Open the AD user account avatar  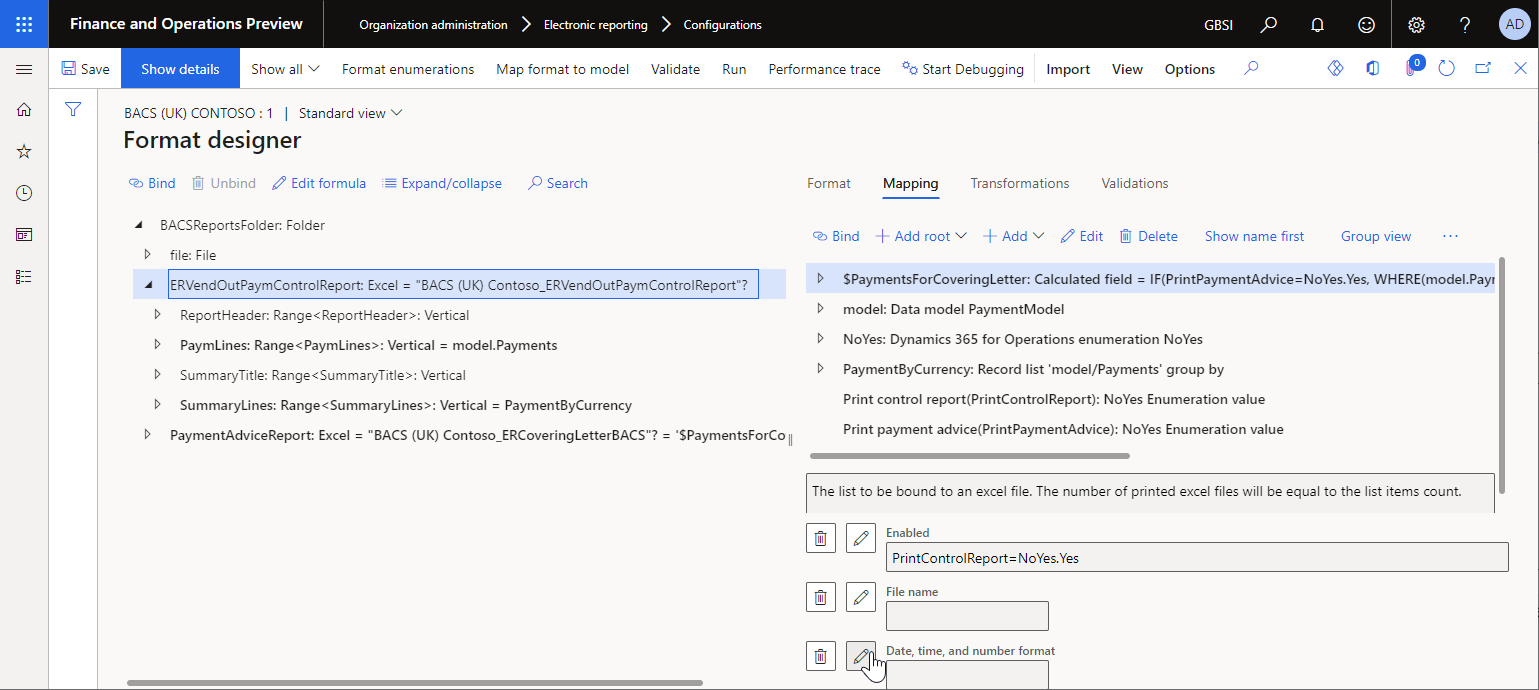coord(1514,24)
